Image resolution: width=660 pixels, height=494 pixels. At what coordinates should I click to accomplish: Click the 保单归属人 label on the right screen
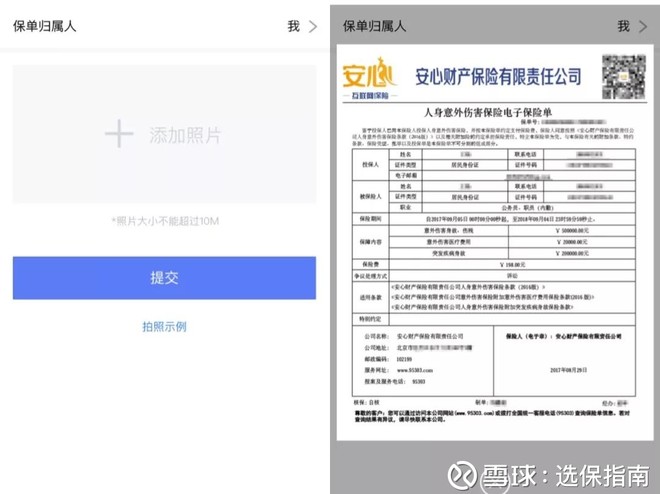tap(374, 27)
